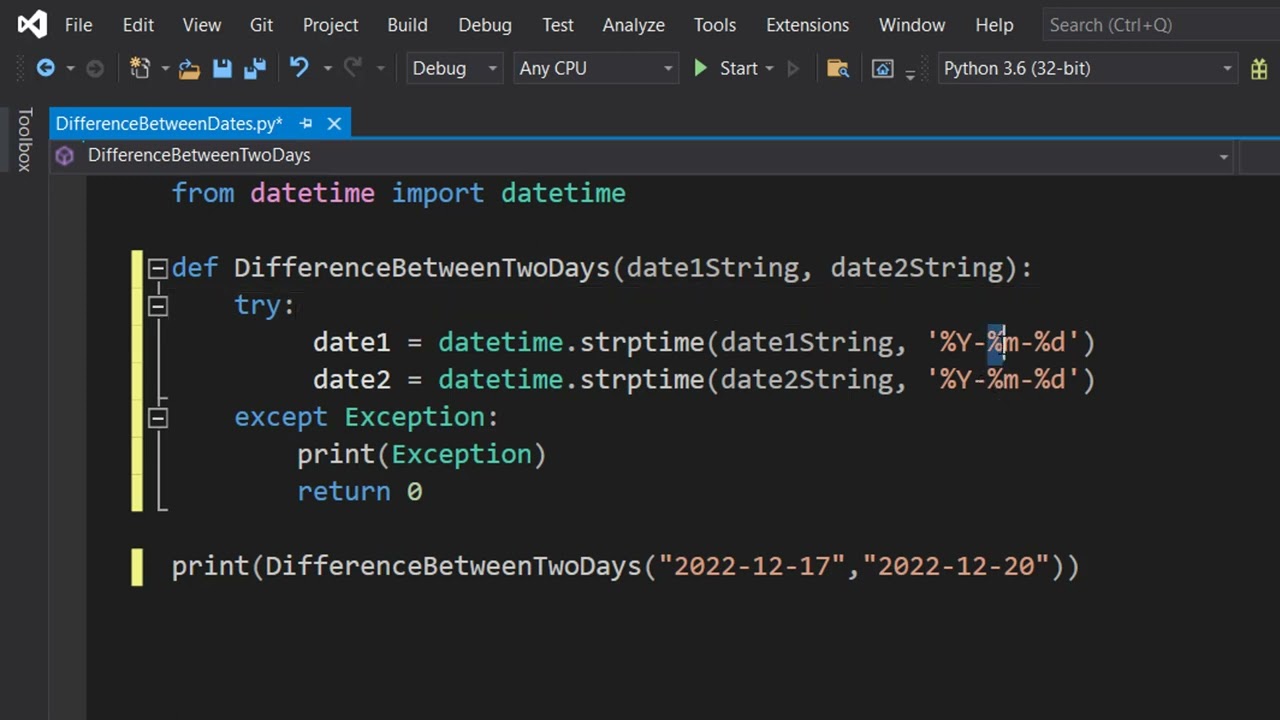The width and height of the screenshot is (1280, 720).
Task: Close the DifferenceBetweenDates.py tab
Action: coord(334,123)
